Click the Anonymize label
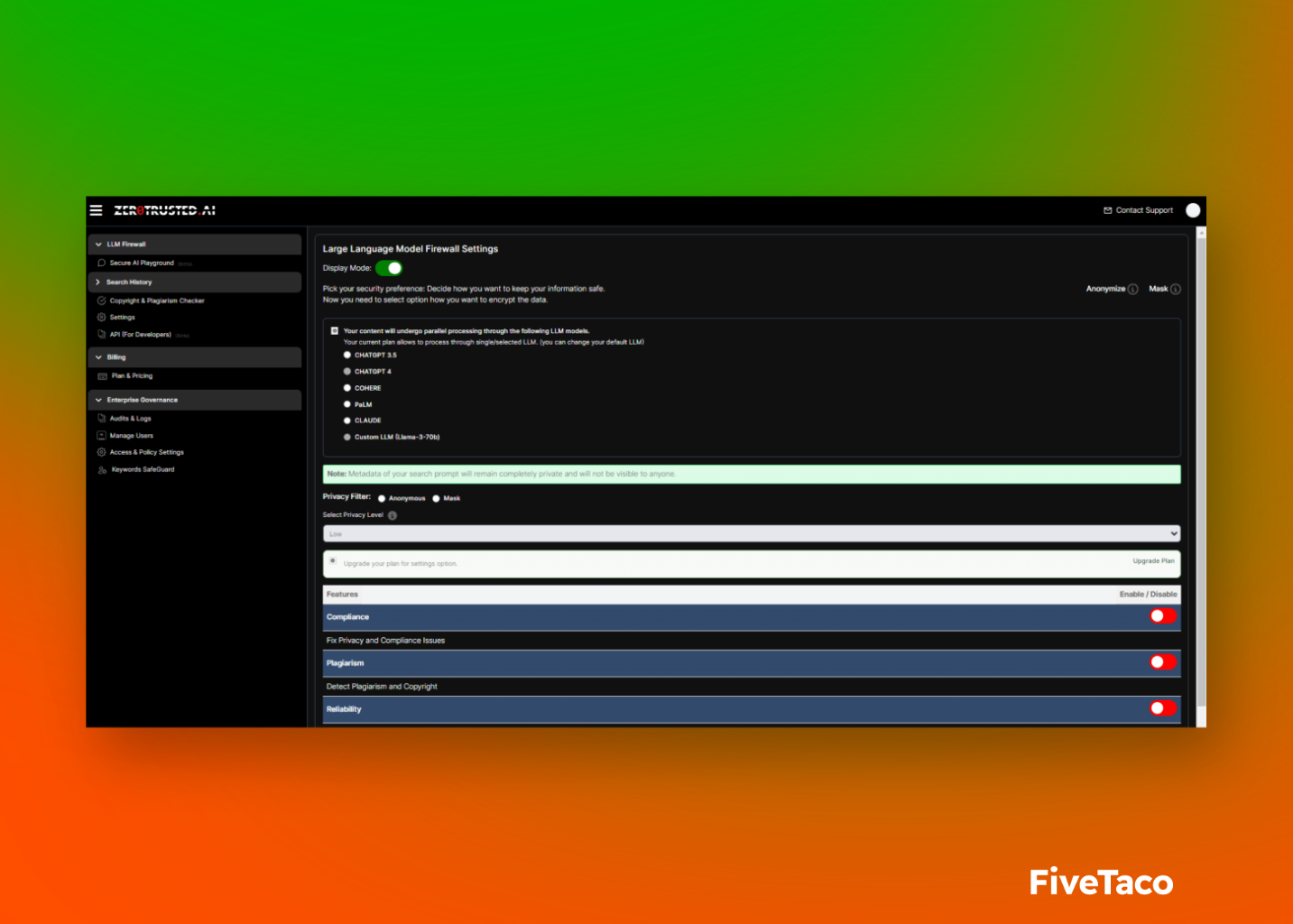The width and height of the screenshot is (1293, 924). tap(1105, 289)
